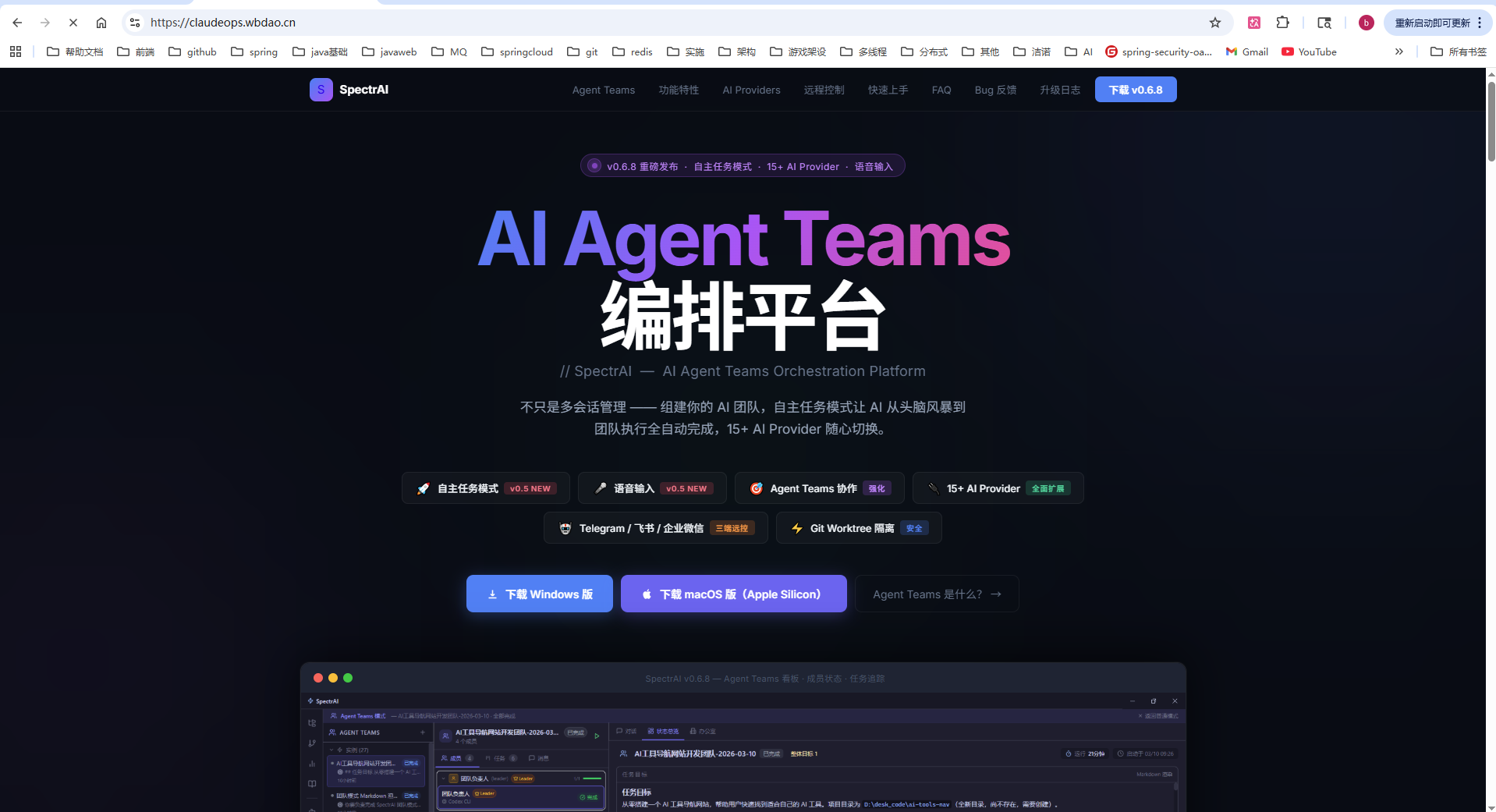The image size is (1496, 812).
Task: Open the github bookmark folder
Action: pyautogui.click(x=193, y=51)
